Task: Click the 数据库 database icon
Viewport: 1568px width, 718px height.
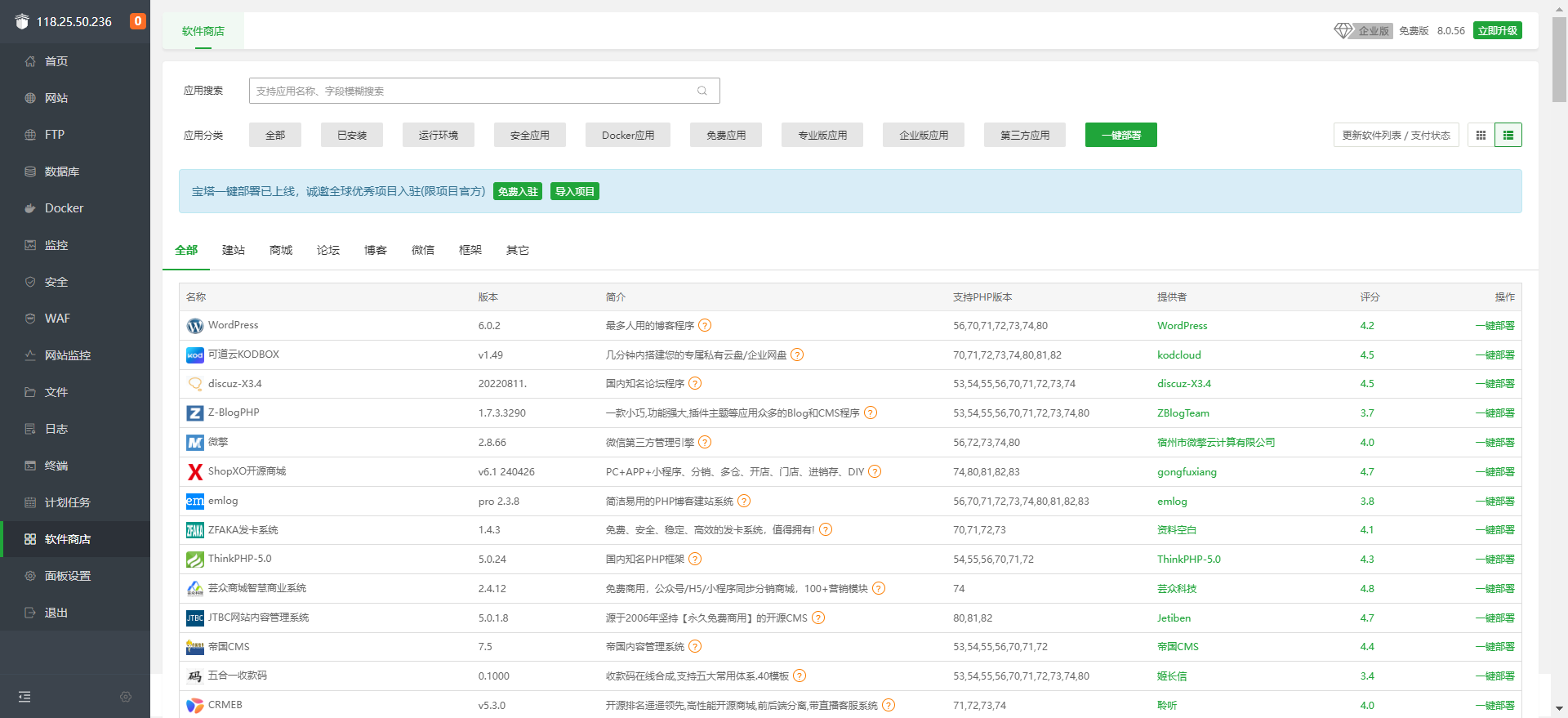Action: (30, 172)
